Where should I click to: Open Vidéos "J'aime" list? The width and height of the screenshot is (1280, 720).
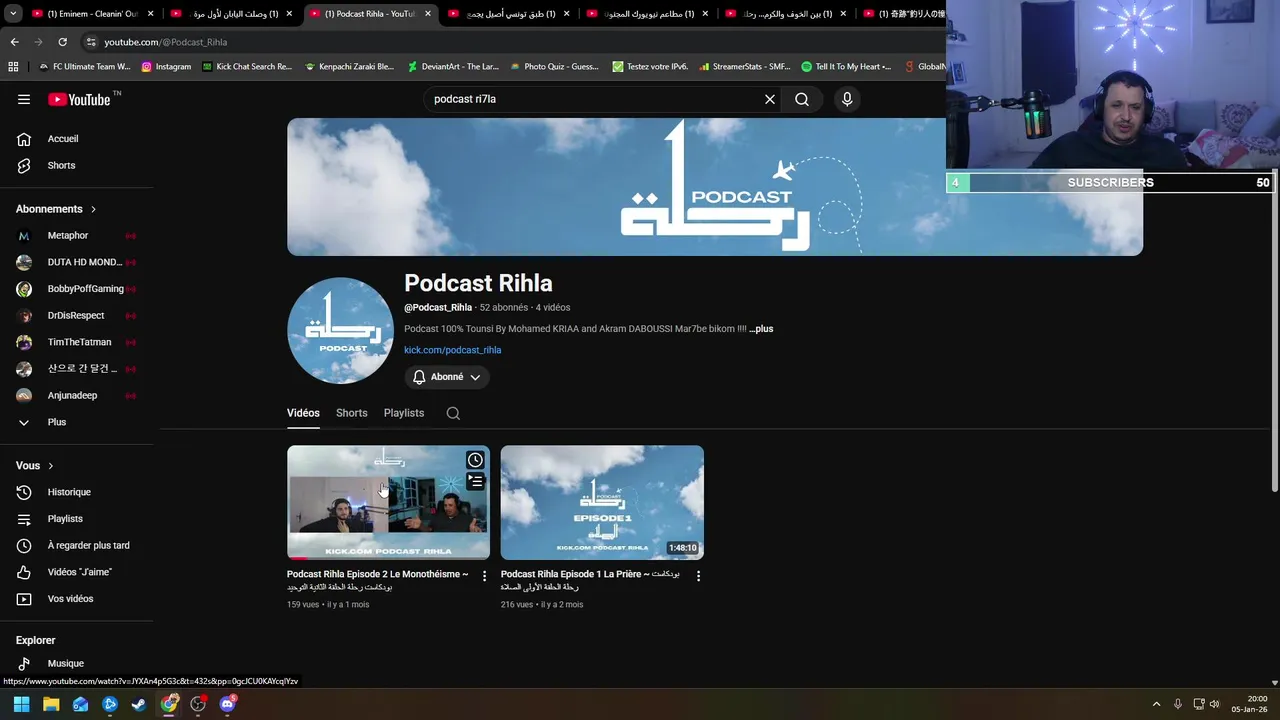[80, 572]
